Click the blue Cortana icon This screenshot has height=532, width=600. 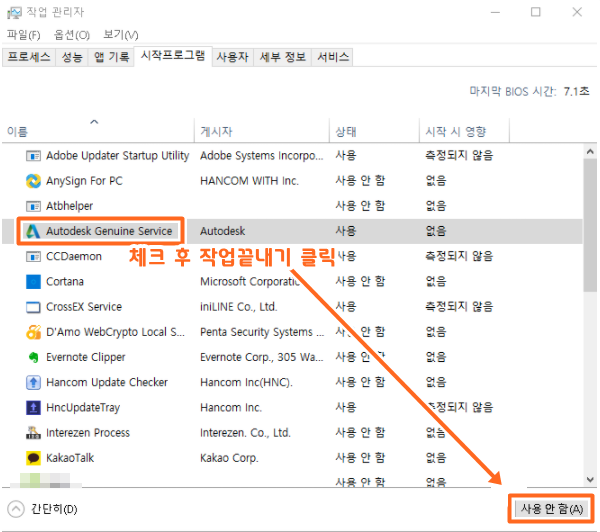coord(33,282)
